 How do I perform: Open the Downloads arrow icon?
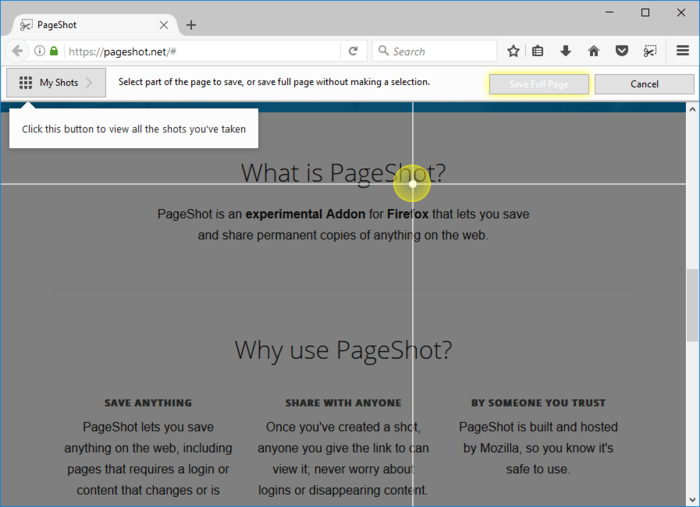coord(566,51)
